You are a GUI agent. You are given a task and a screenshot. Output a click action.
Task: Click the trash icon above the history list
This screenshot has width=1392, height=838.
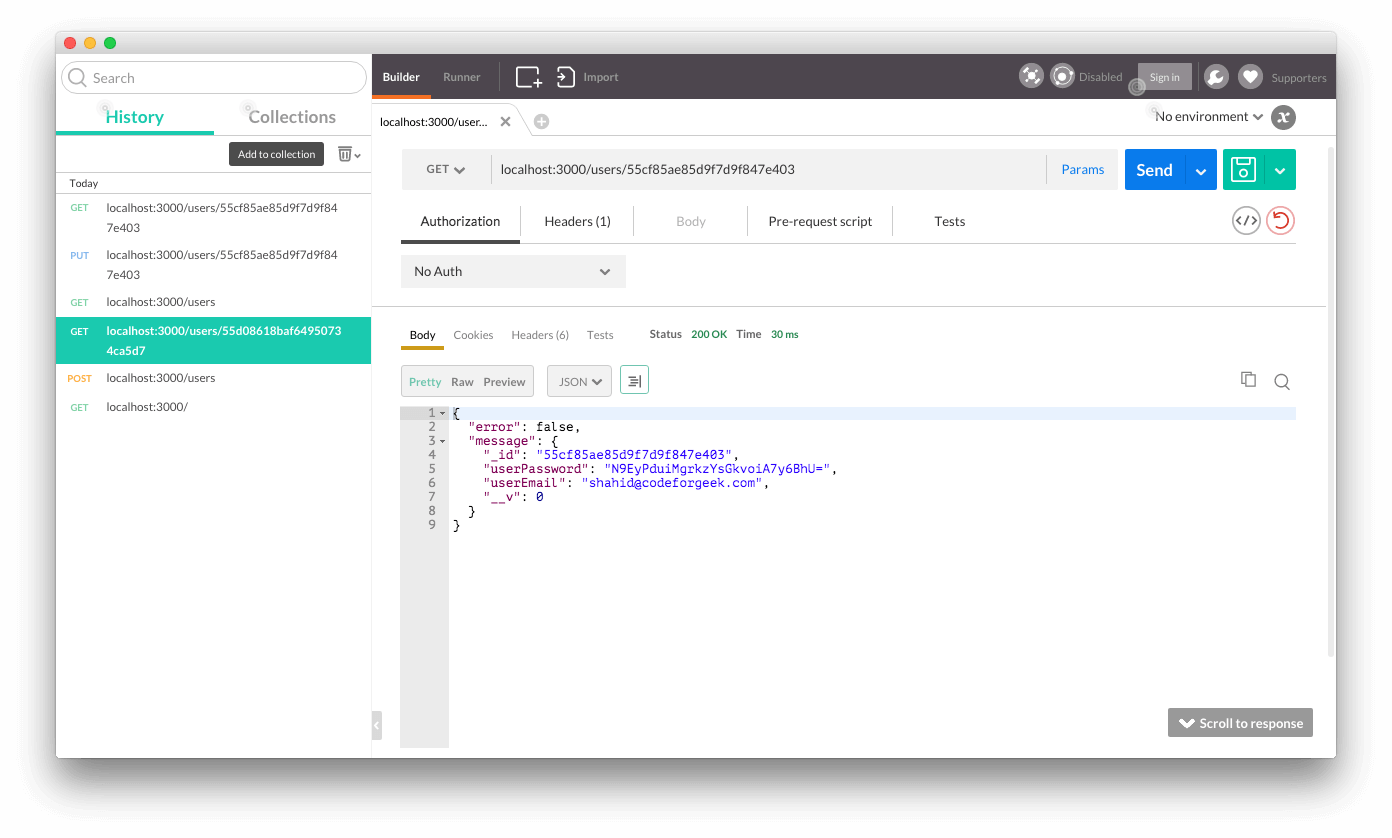[x=345, y=153]
